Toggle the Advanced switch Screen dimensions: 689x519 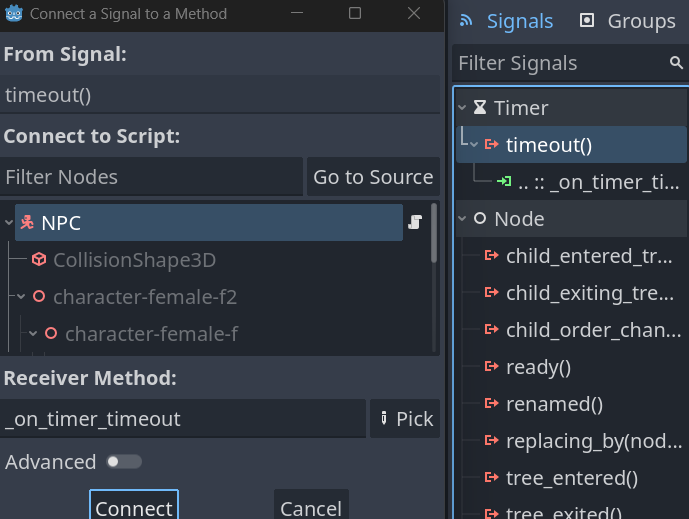click(x=124, y=462)
